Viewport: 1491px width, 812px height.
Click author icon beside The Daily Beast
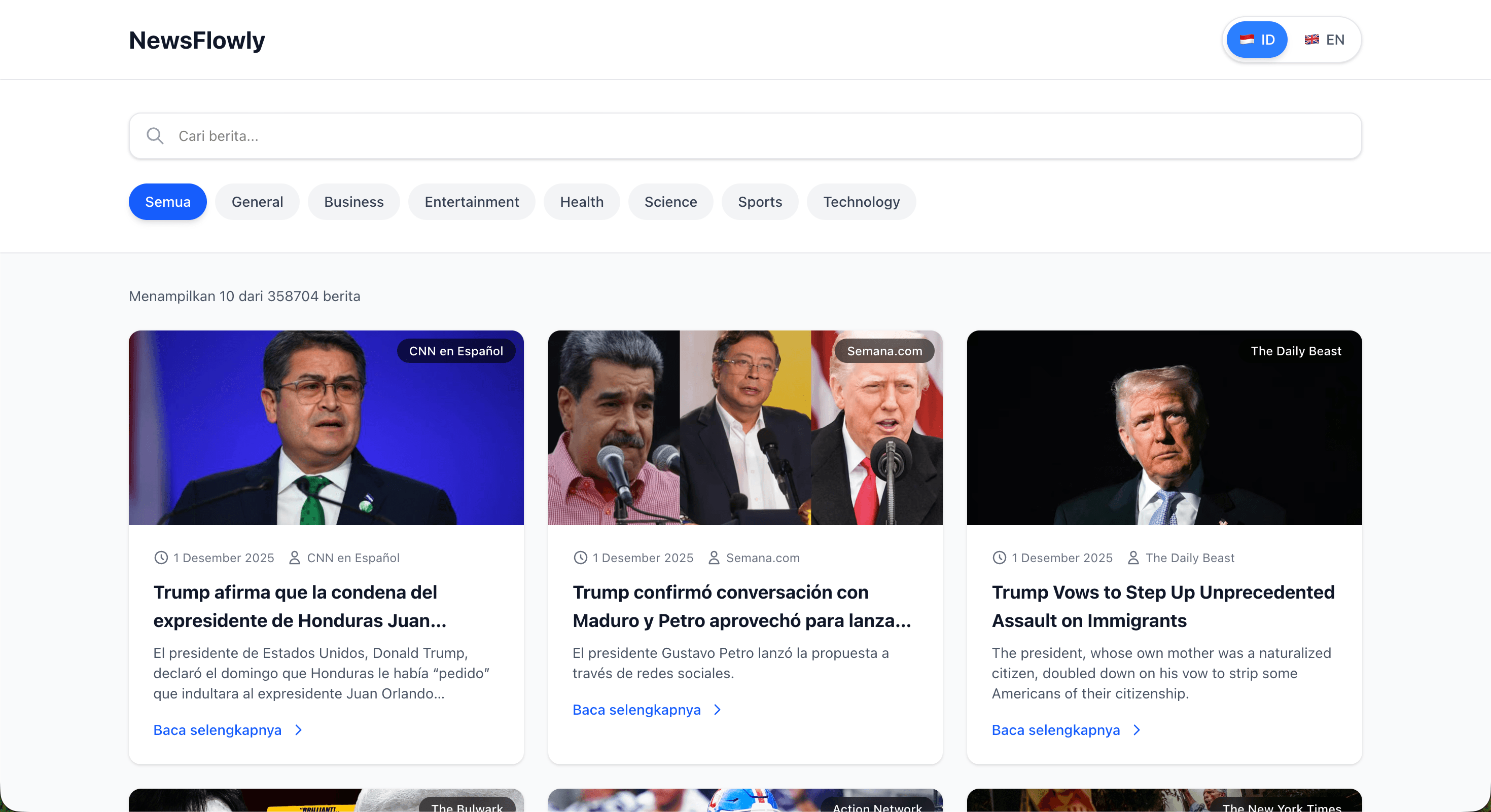pyautogui.click(x=1133, y=558)
